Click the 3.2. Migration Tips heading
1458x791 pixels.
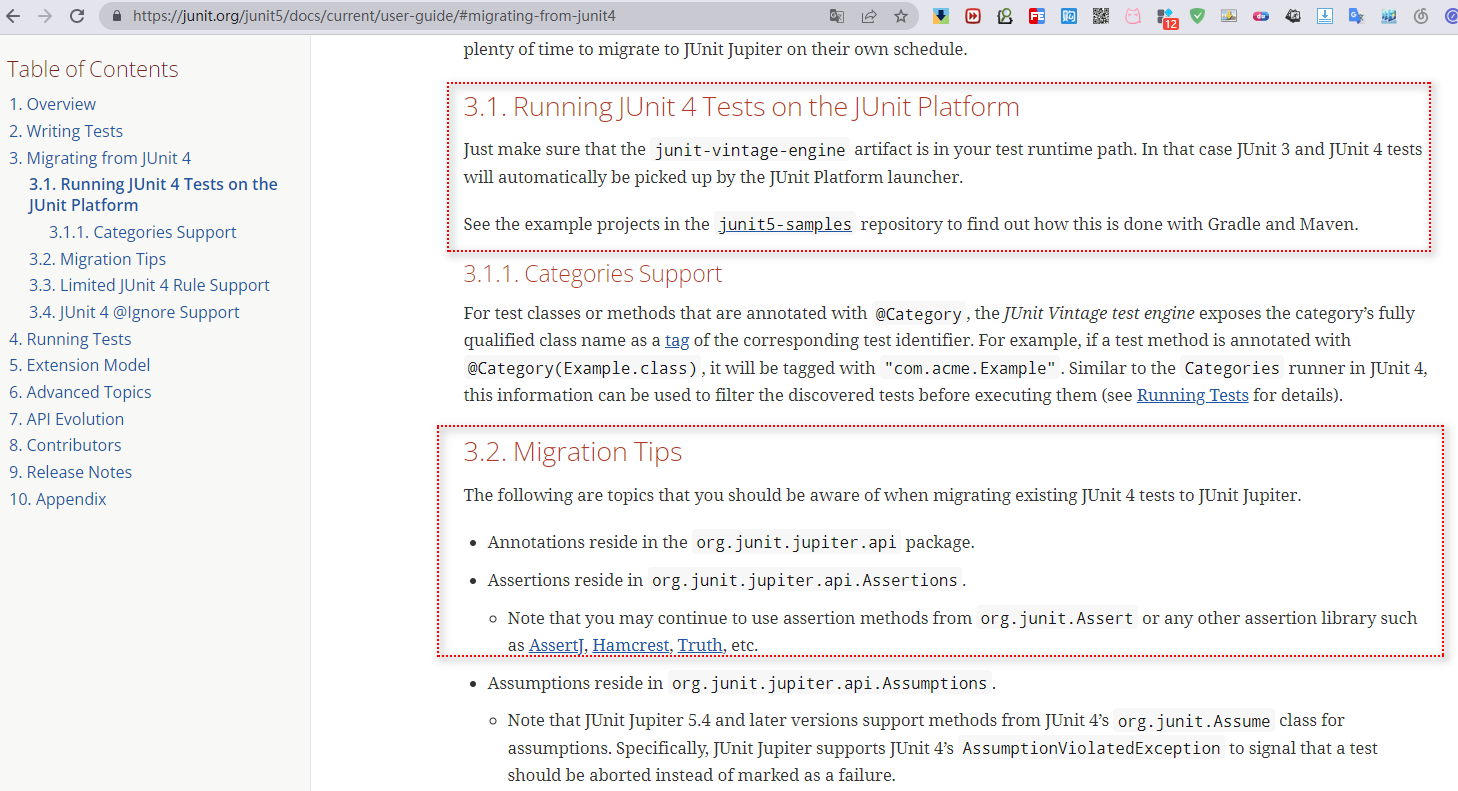(x=572, y=452)
